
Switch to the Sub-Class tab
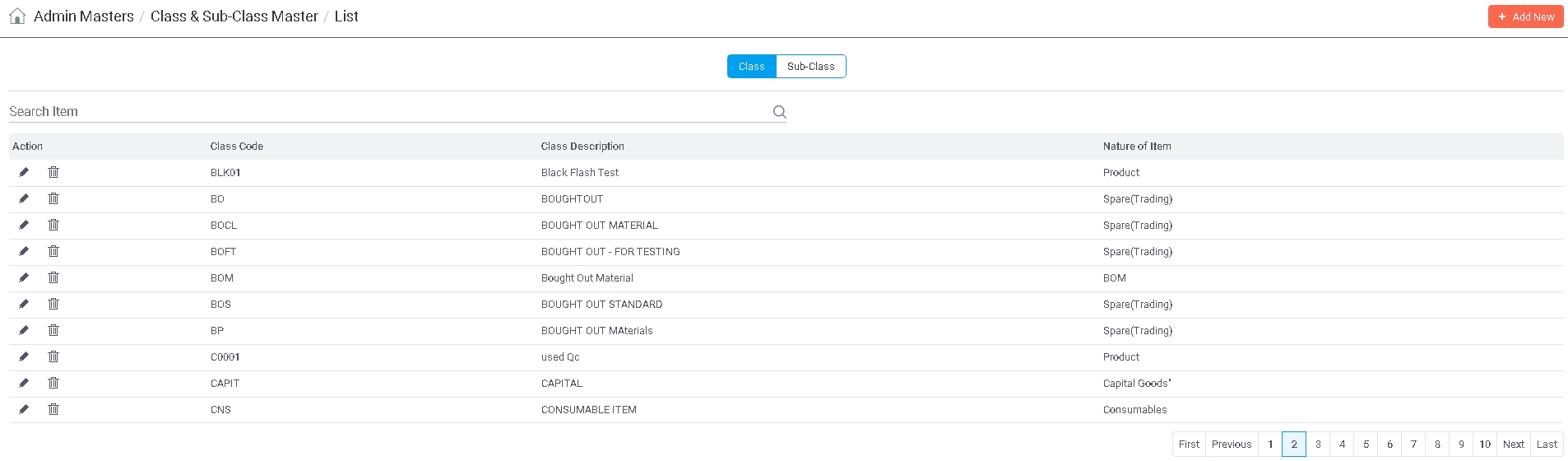click(810, 67)
